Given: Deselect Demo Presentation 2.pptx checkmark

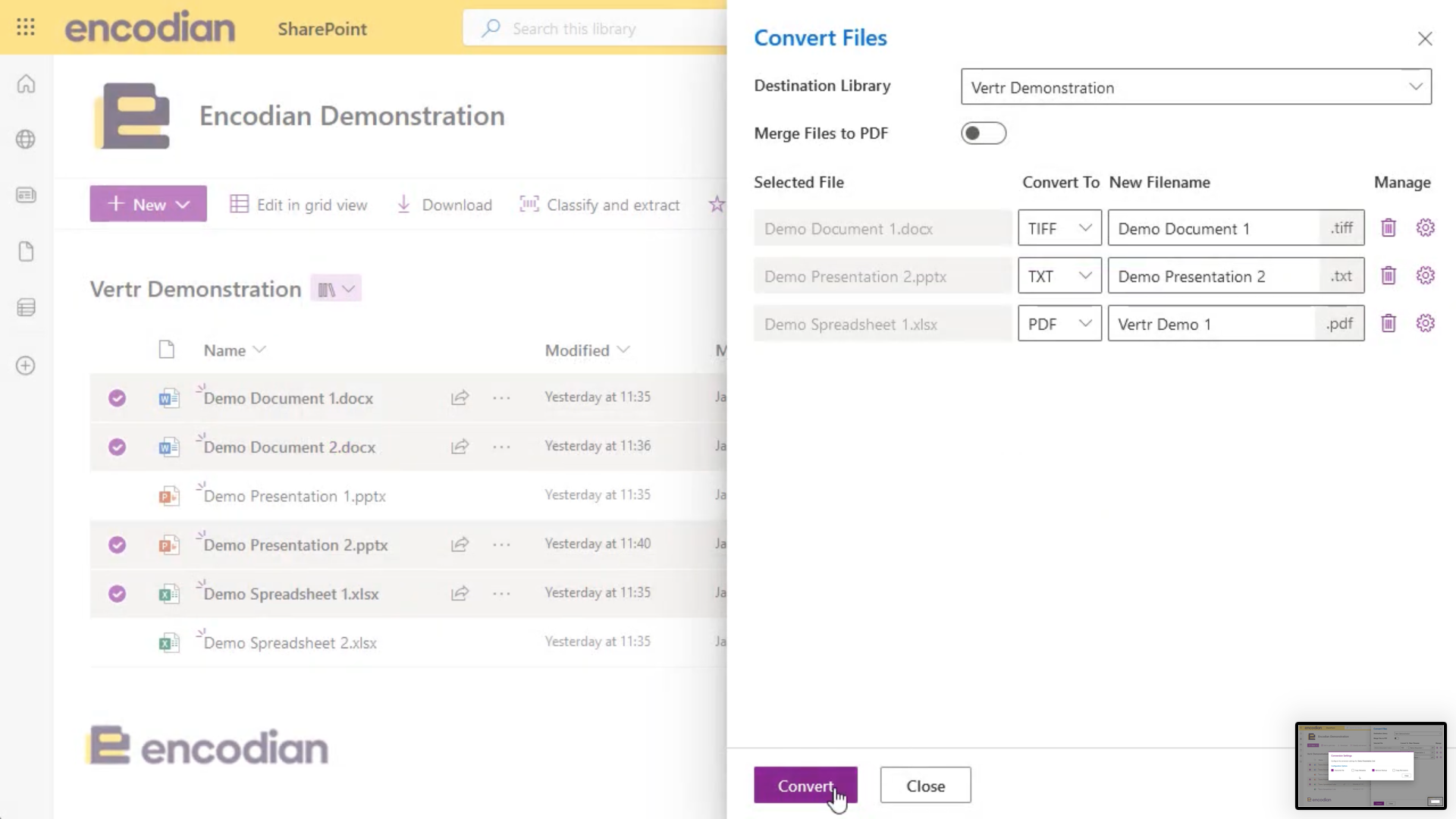Looking at the screenshot, I should (x=117, y=544).
